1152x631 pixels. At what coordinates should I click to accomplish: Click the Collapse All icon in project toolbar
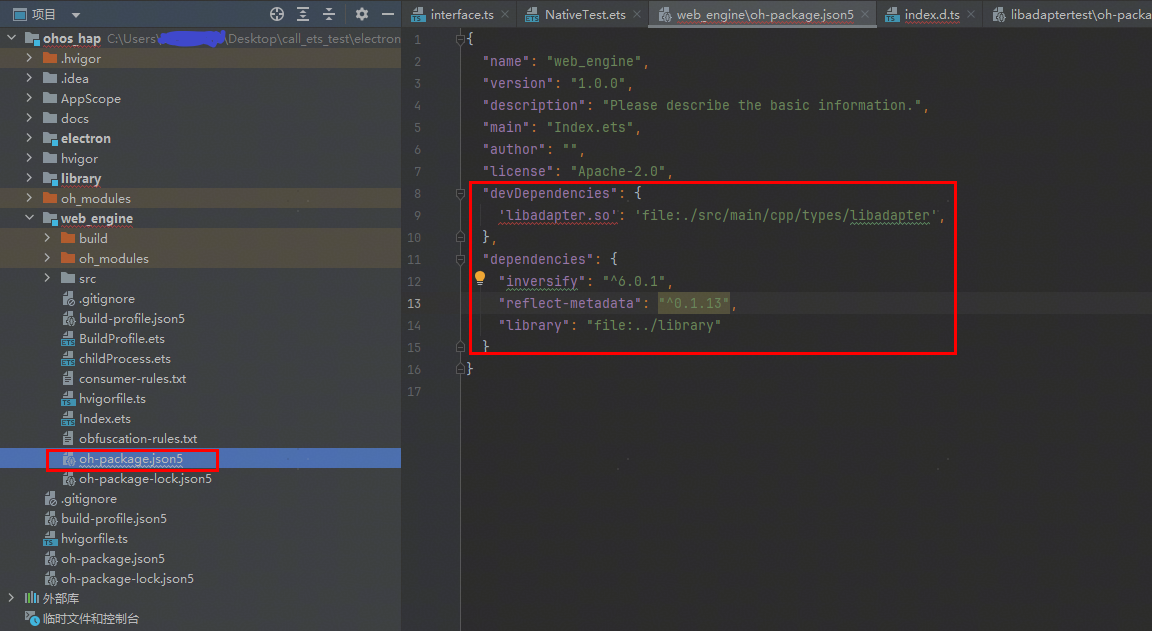(x=329, y=14)
